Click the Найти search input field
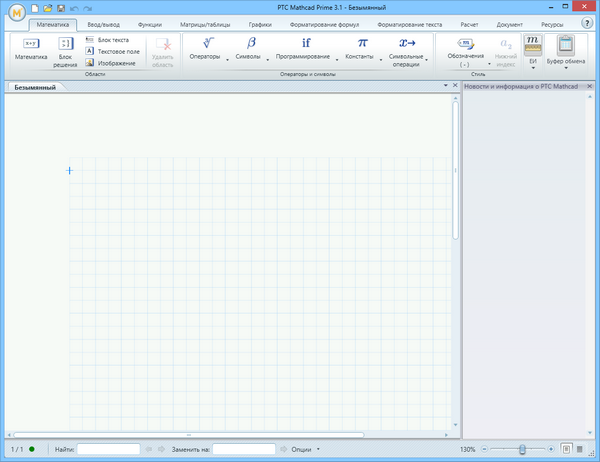 coord(108,449)
